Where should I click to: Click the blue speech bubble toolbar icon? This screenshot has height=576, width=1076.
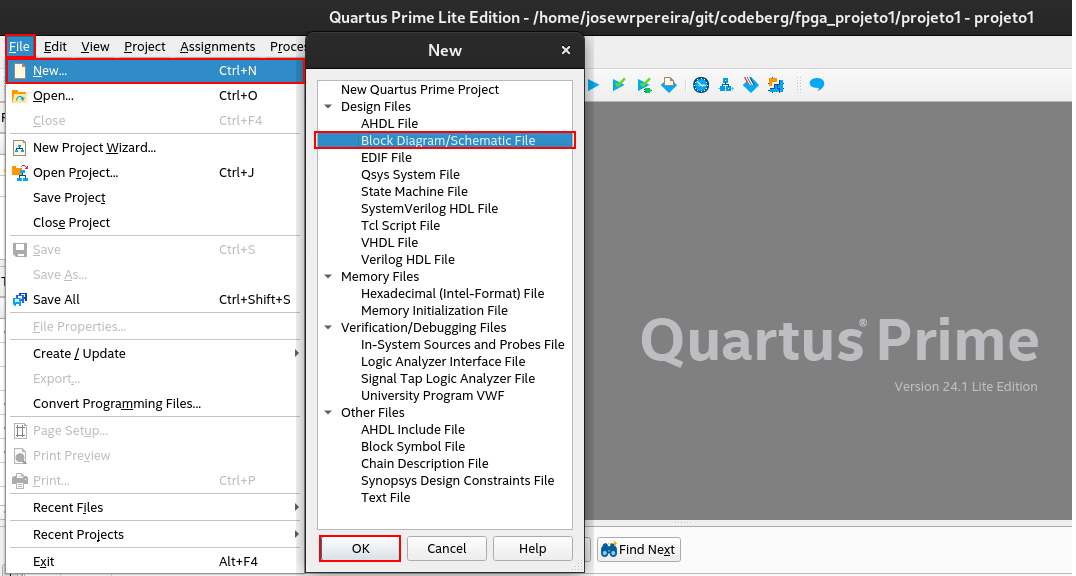(817, 85)
